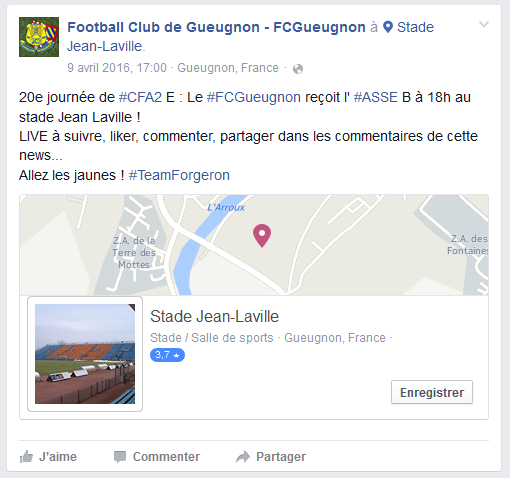Screen dimensions: 510x478
Task: Click the Partager share arrow icon
Action: pos(243,457)
